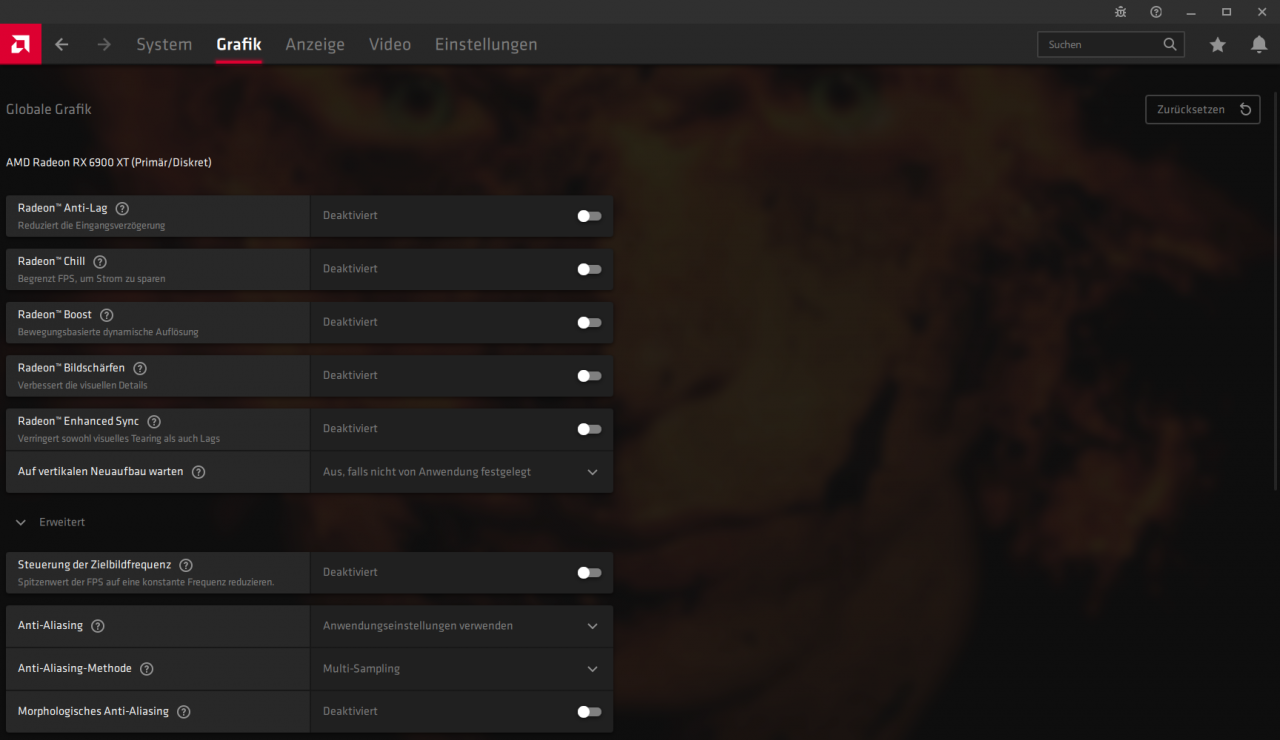Show help for Anti-Aliasing
Image resolution: width=1280 pixels, height=740 pixels.
pos(97,626)
